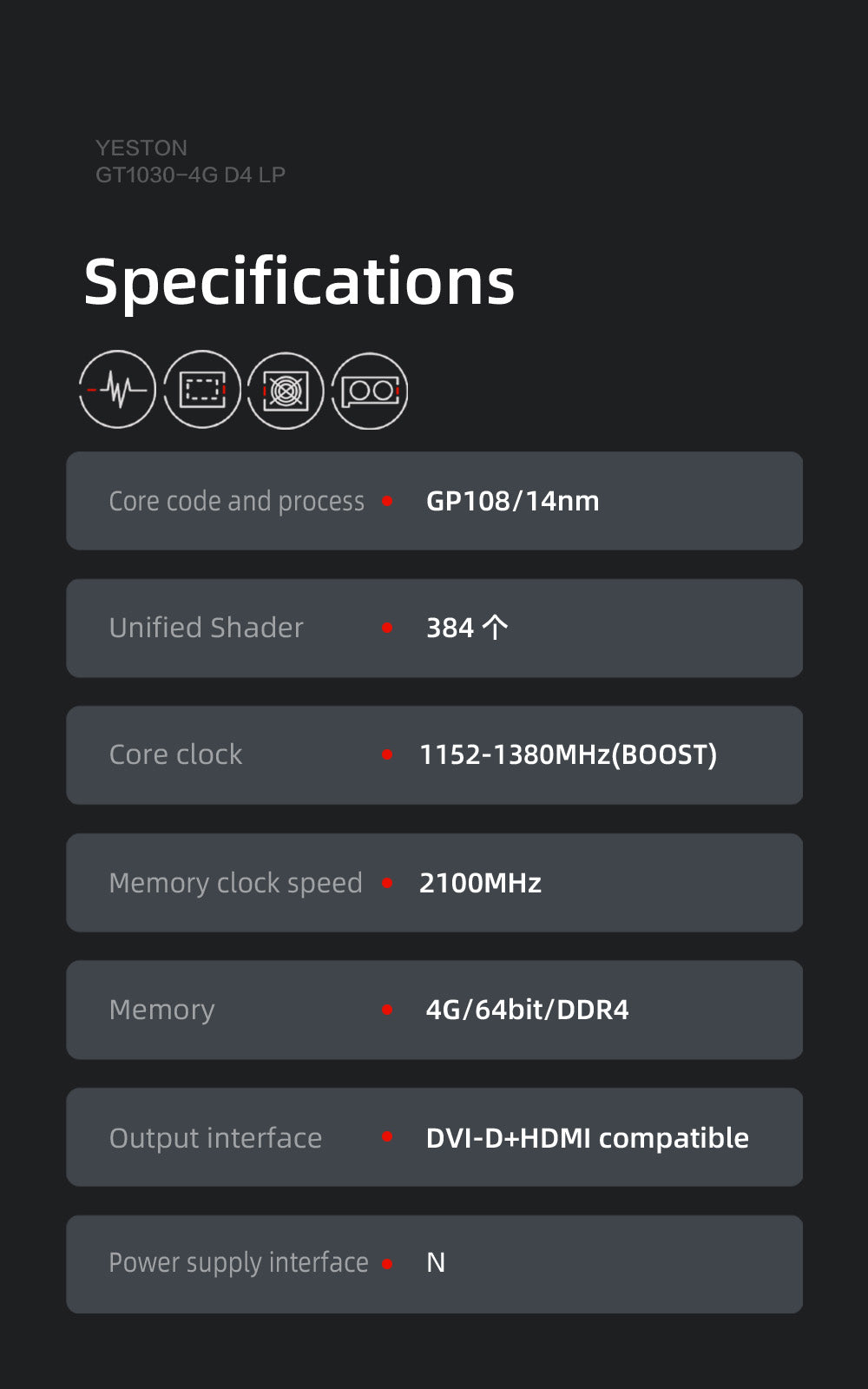Click the YESTON brand text
Image resolution: width=868 pixels, height=1389 pixels.
coord(141,148)
